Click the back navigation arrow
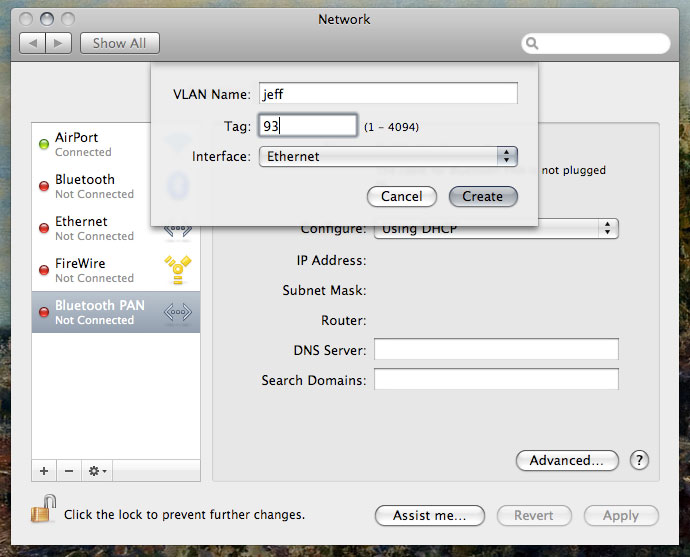Viewport: 690px width, 557px height. pyautogui.click(x=33, y=43)
